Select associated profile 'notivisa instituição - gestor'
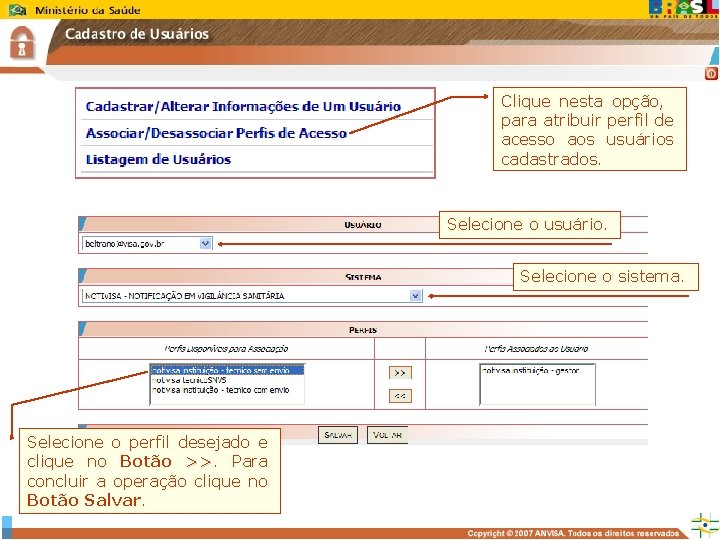720x540 pixels. (x=530, y=370)
